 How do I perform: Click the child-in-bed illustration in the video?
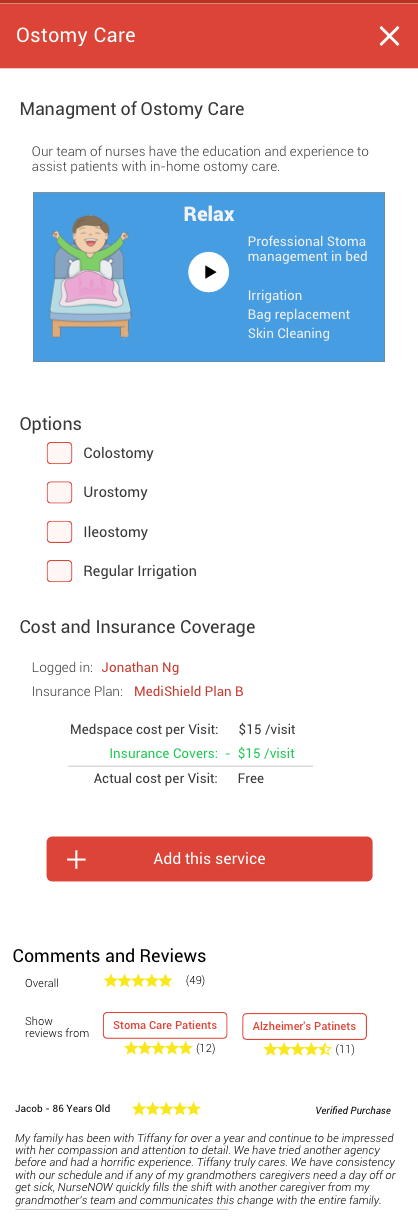point(90,277)
